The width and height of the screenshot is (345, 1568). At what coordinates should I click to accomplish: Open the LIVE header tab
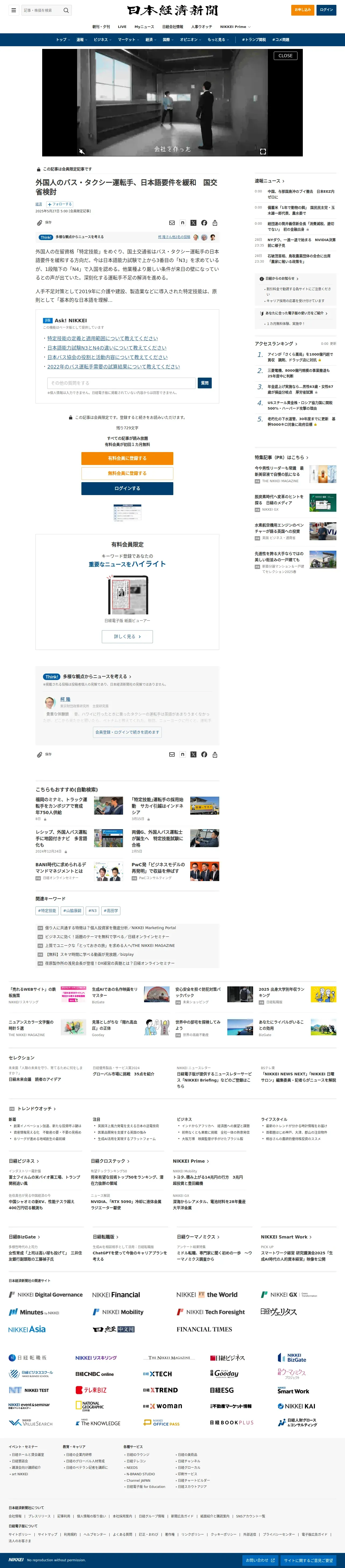[122, 27]
